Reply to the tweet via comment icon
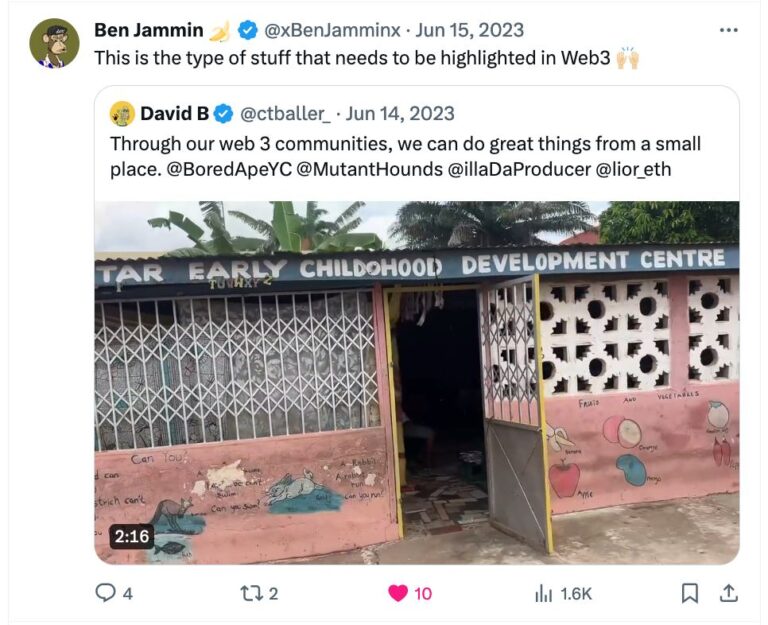This screenshot has width=768, height=625. [105, 593]
